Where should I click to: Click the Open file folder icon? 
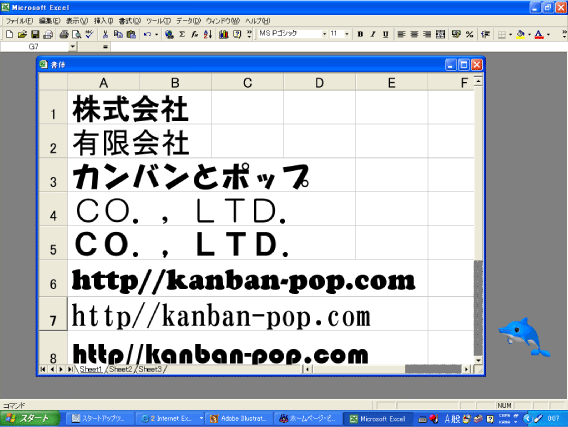(22, 34)
